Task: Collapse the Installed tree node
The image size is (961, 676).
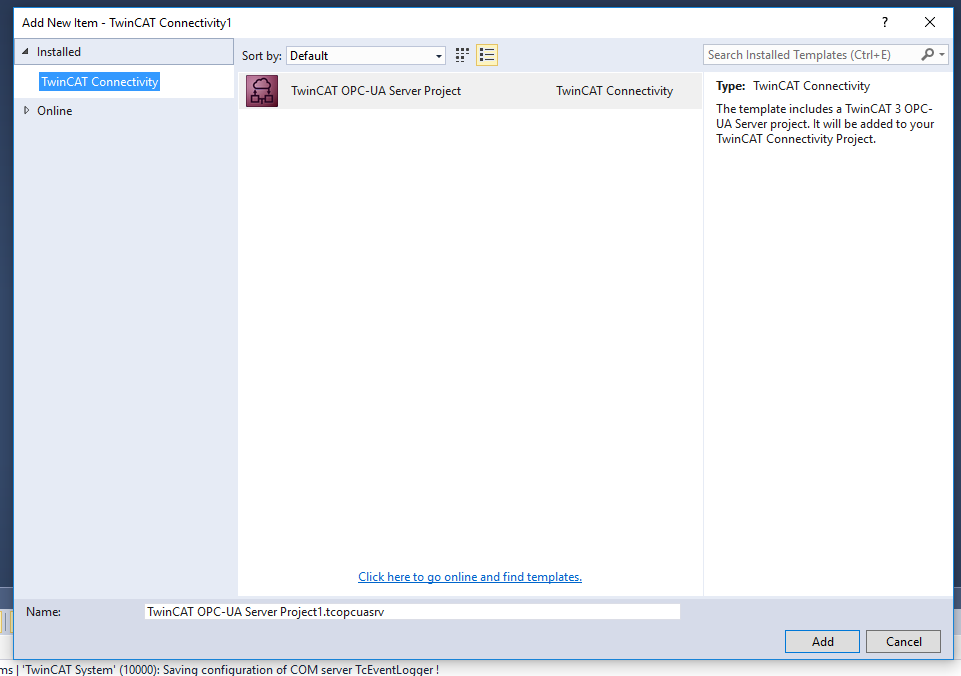Action: [x=25, y=52]
